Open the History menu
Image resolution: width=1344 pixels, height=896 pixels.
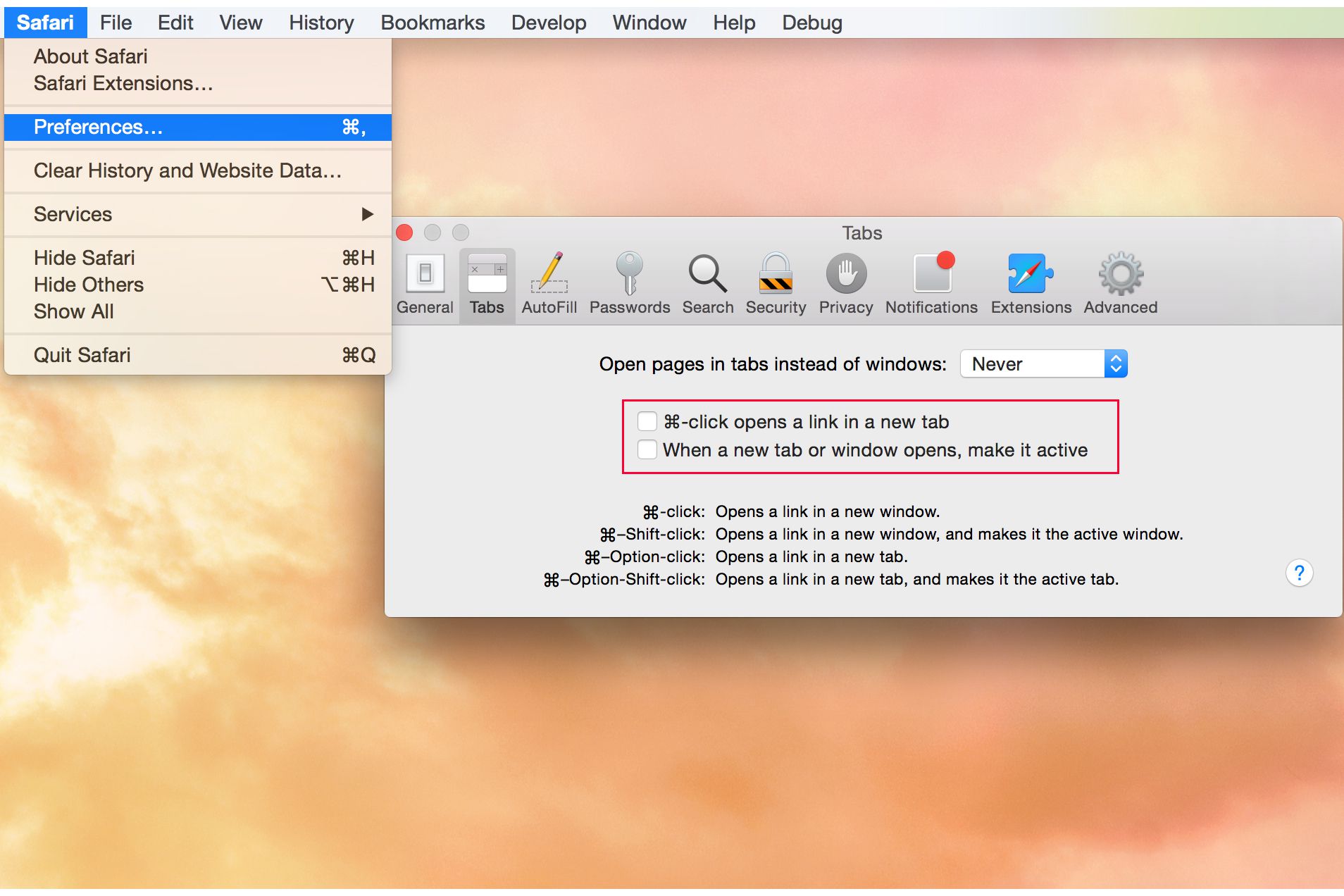coord(321,23)
